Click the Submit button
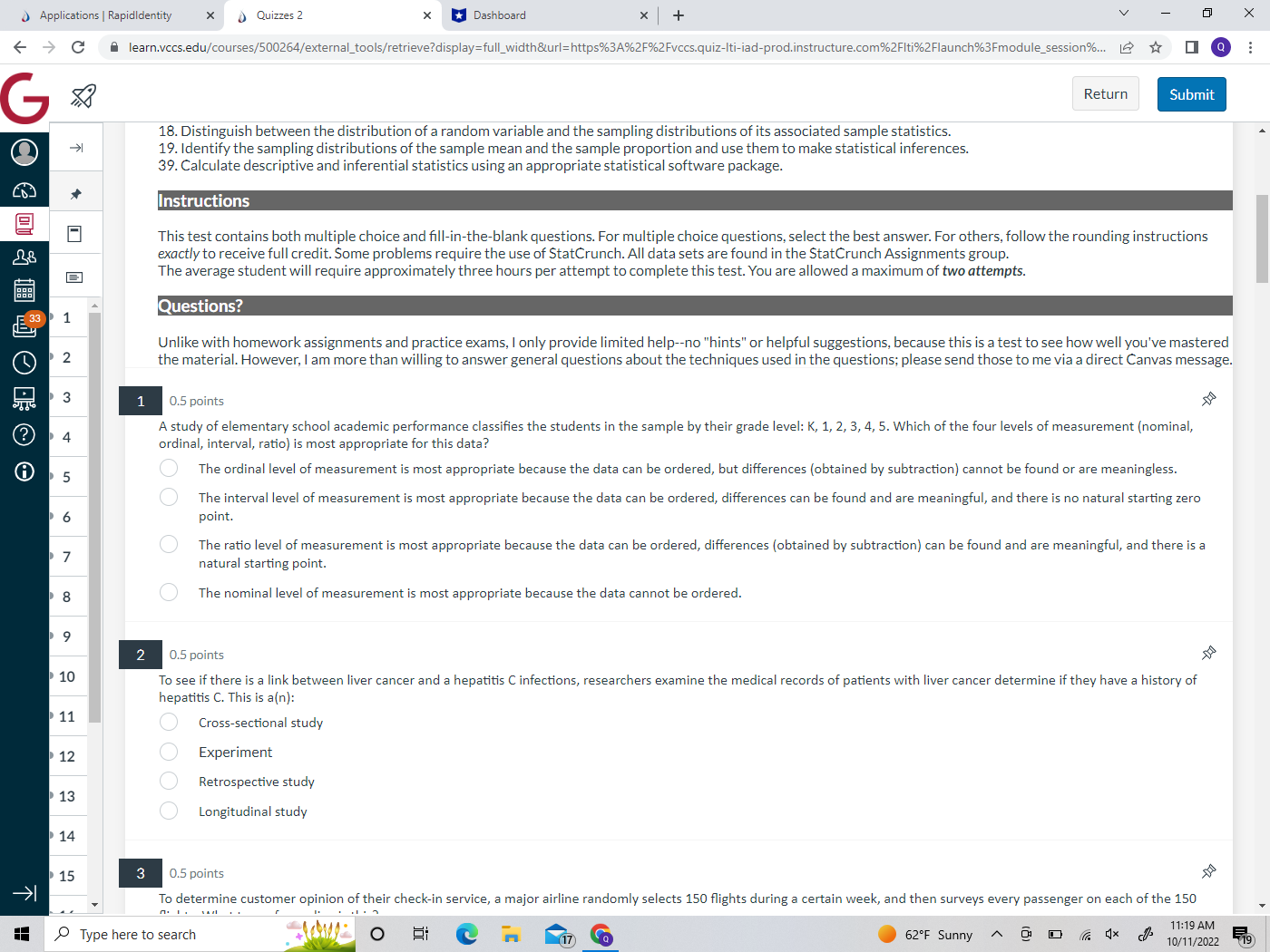This screenshot has height=952, width=1270. pos(1191,93)
